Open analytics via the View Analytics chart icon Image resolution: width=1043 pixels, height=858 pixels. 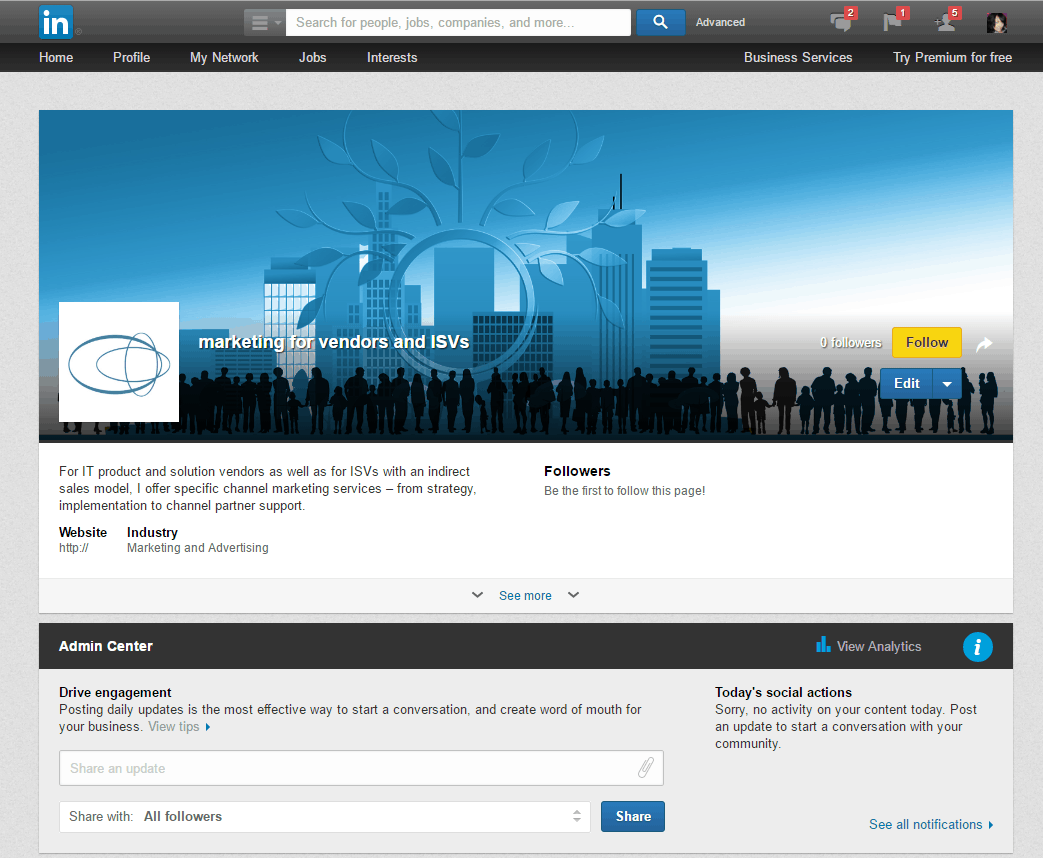[822, 646]
